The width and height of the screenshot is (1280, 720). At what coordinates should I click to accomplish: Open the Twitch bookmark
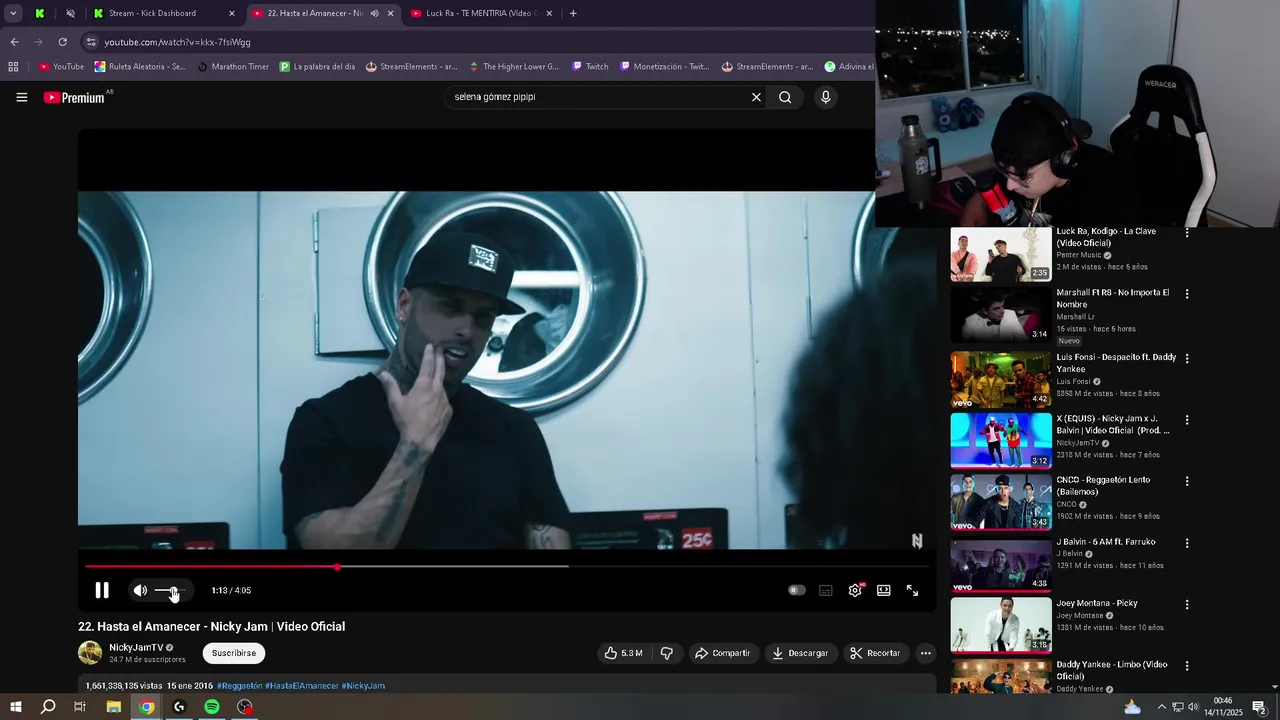[x=590, y=67]
